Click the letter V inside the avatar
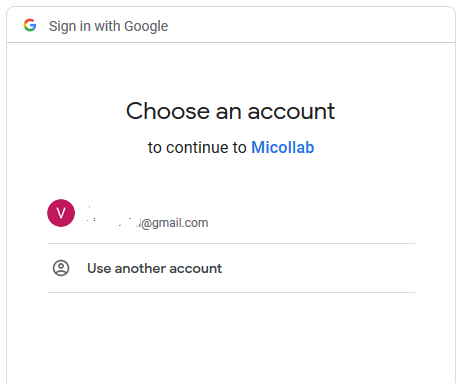The width and height of the screenshot is (459, 383). pos(61,213)
